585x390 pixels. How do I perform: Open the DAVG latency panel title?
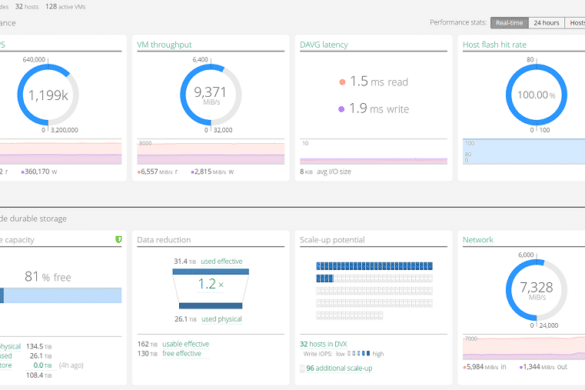click(x=323, y=45)
